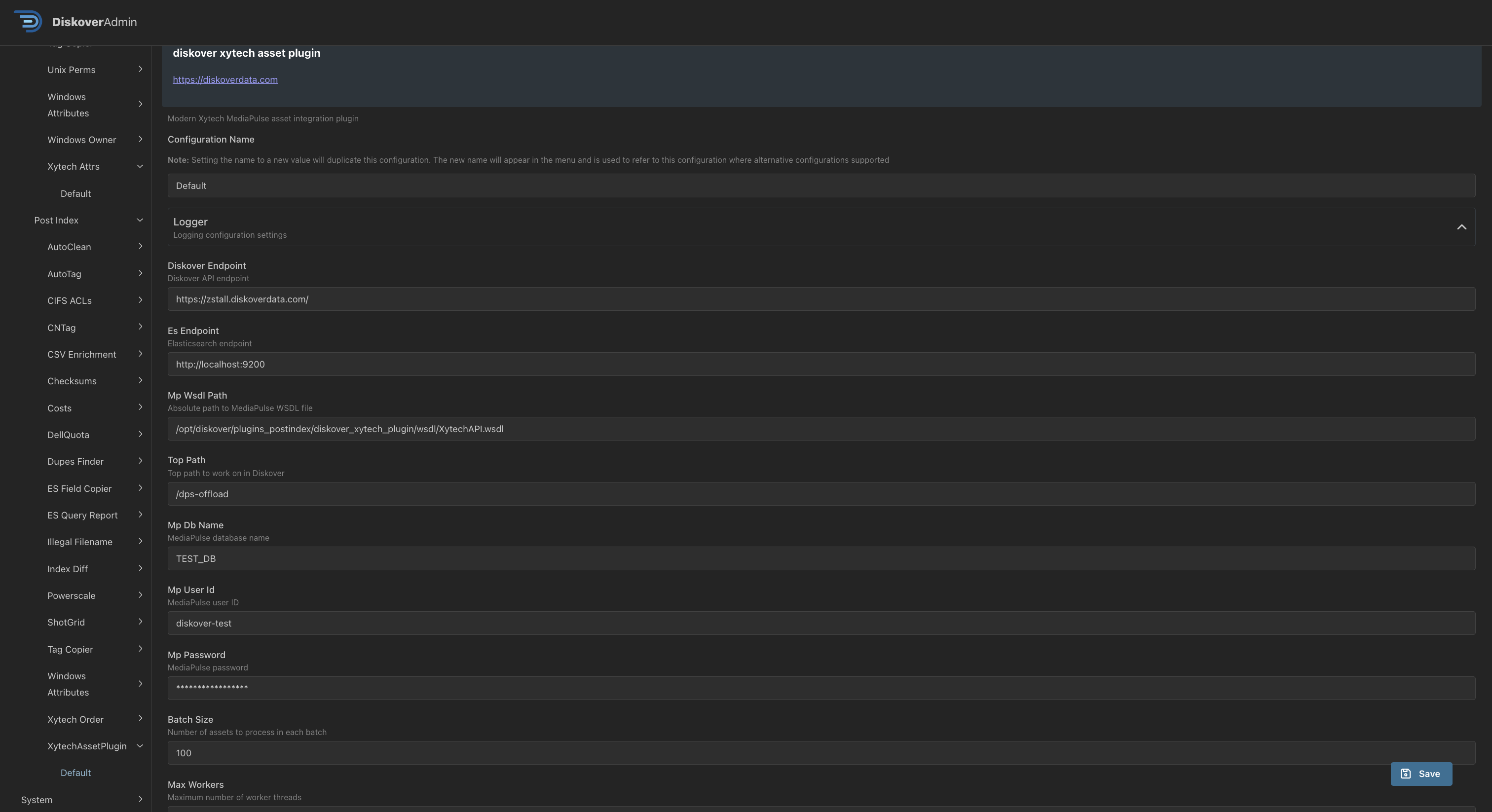The height and width of the screenshot is (812, 1492).
Task: Expand the AutoClean plugin entry
Action: click(x=95, y=247)
